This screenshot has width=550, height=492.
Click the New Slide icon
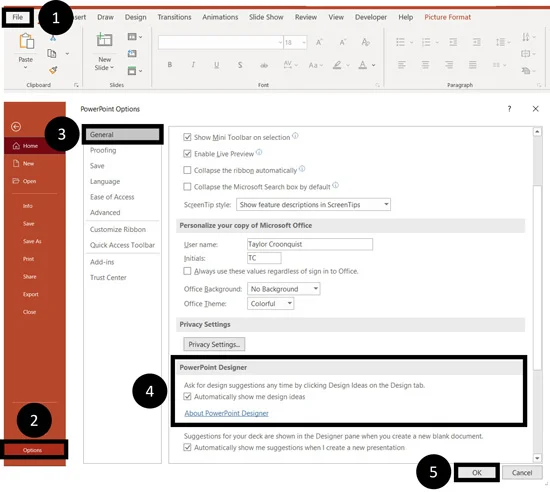(x=105, y=40)
